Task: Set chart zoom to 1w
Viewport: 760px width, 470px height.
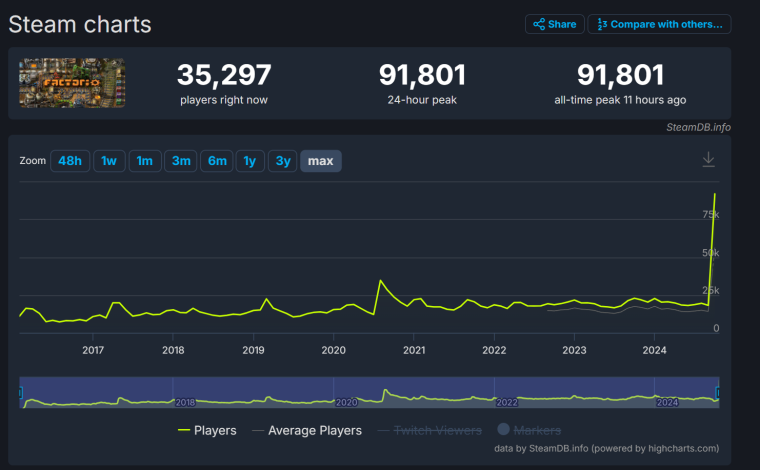Action: [x=109, y=161]
